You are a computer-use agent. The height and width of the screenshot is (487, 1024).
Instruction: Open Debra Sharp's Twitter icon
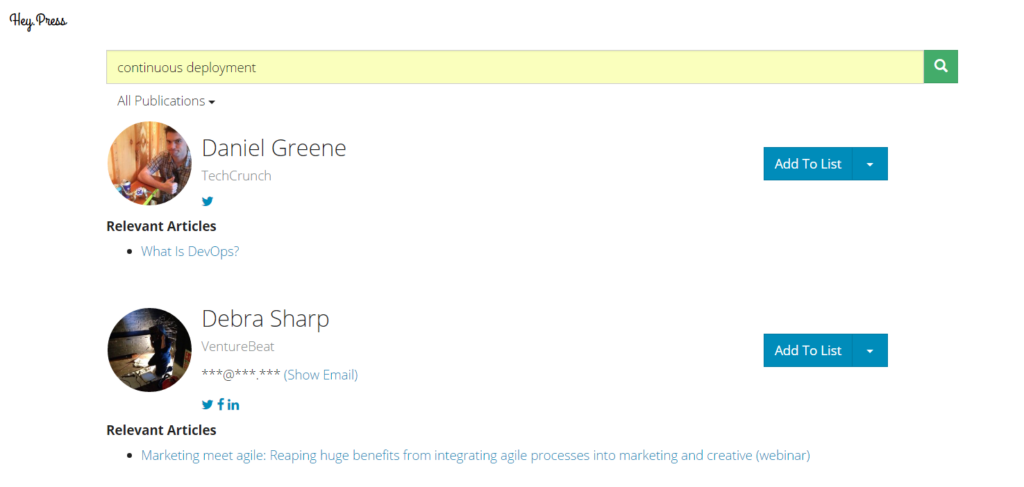pyautogui.click(x=208, y=405)
